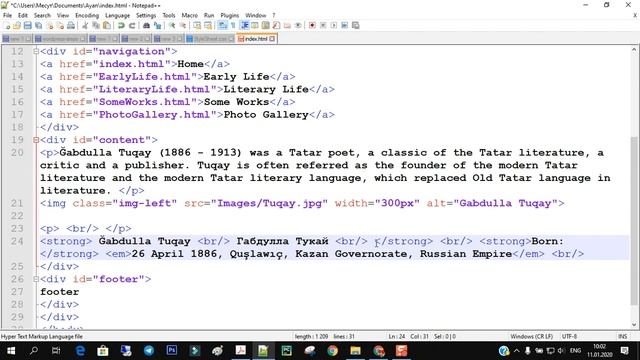Click the Playback macro icon
Image resolution: width=640 pixels, height=360 pixels.
pyautogui.click(x=334, y=25)
